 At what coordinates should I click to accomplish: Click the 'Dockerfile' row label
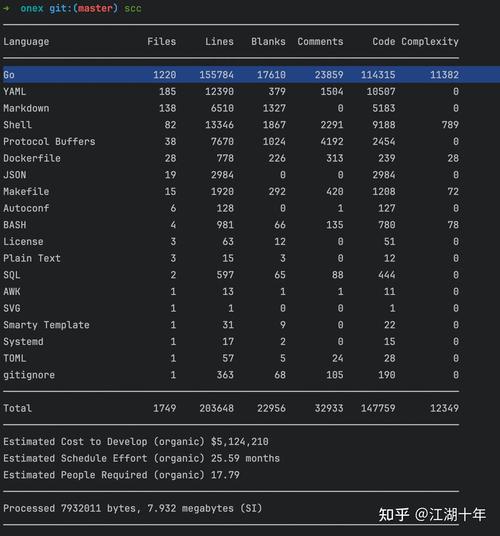32,158
